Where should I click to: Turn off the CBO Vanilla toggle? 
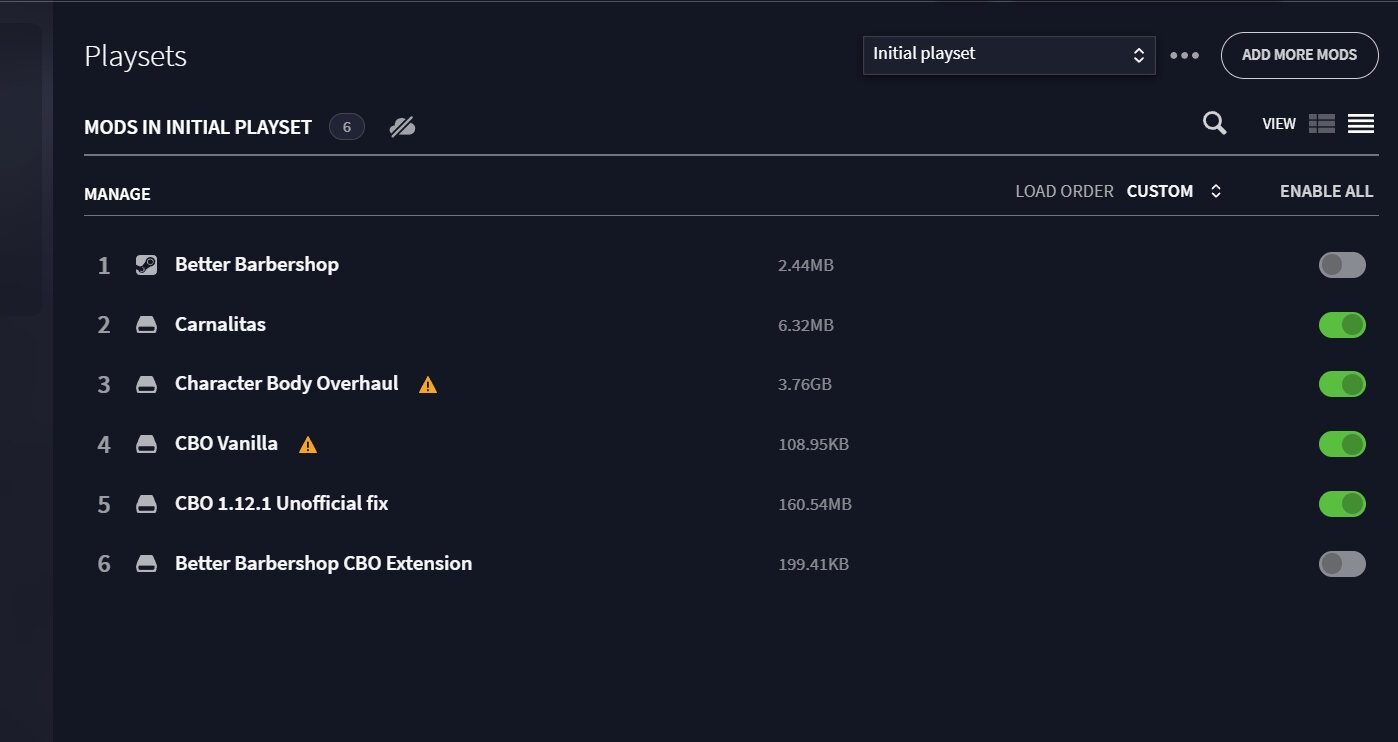click(1342, 444)
